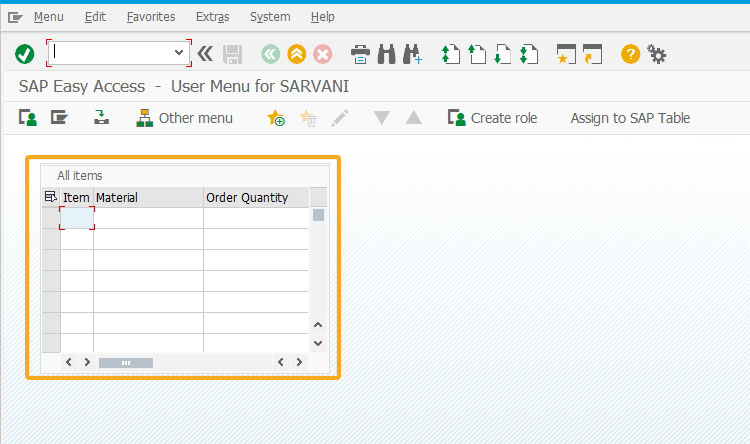
Task: Click the table settings icon beside Item
Action: [51, 197]
